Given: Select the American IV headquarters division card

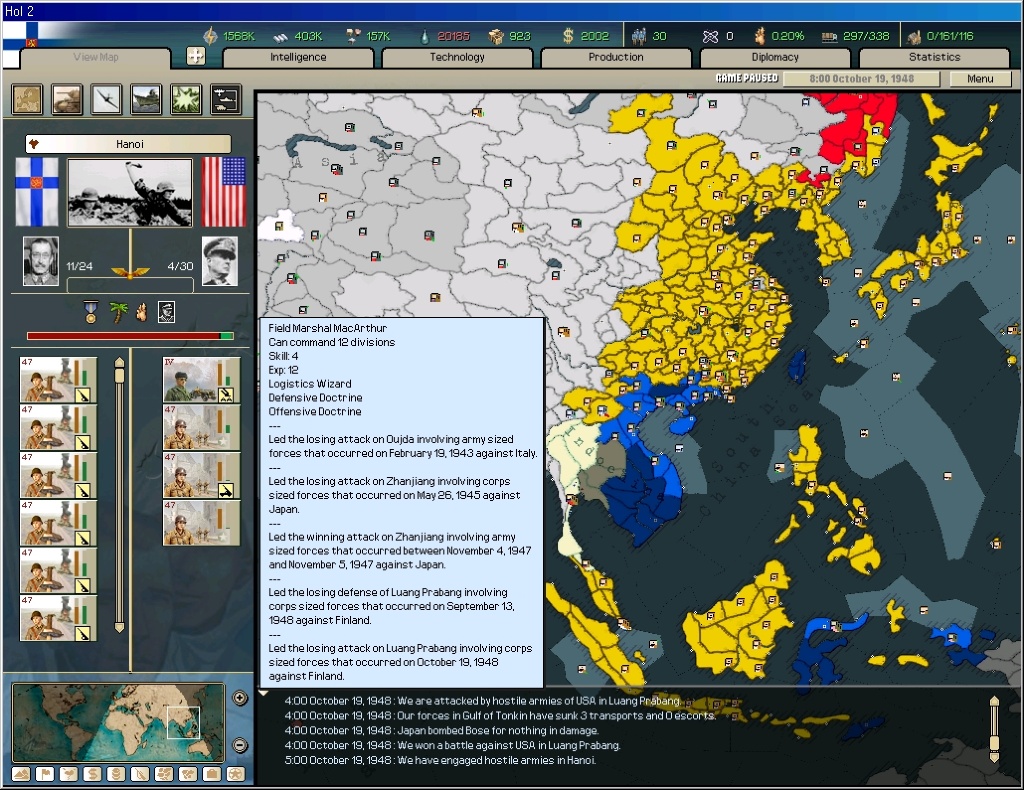Looking at the screenshot, I should tap(201, 379).
